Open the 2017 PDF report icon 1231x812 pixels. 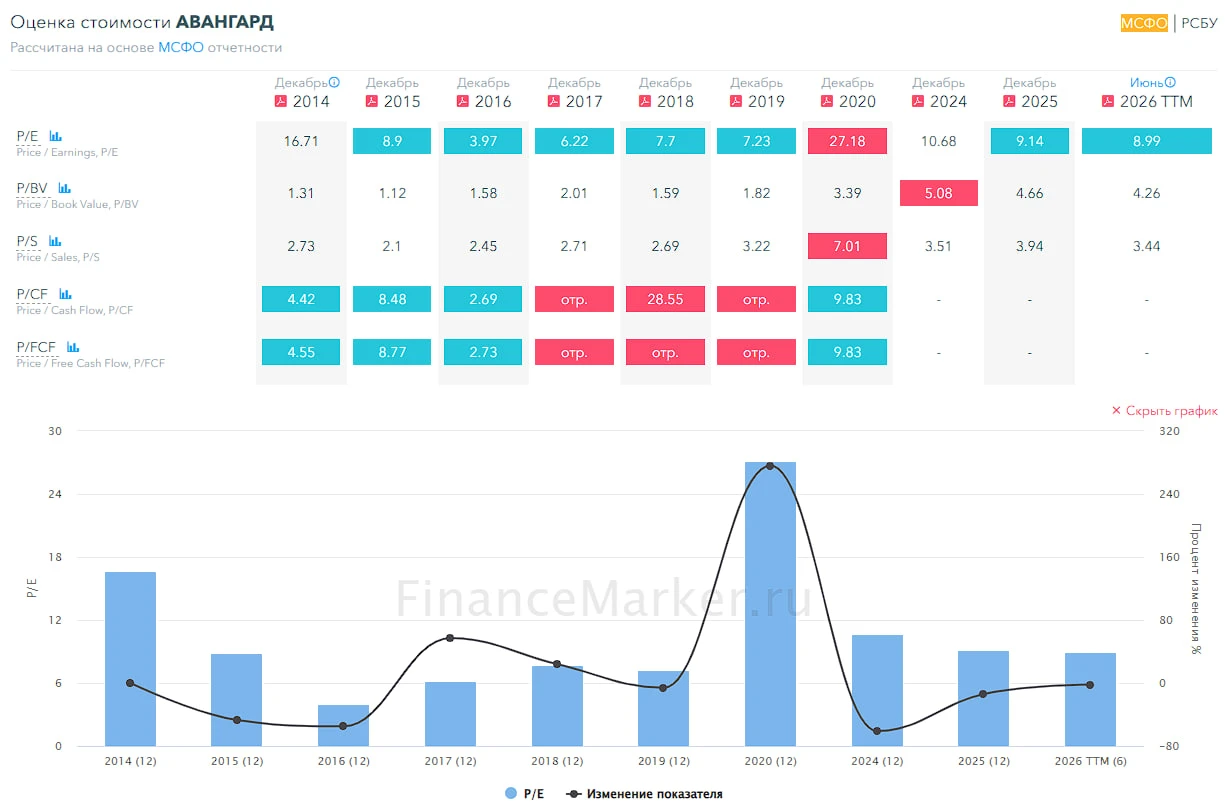[553, 101]
